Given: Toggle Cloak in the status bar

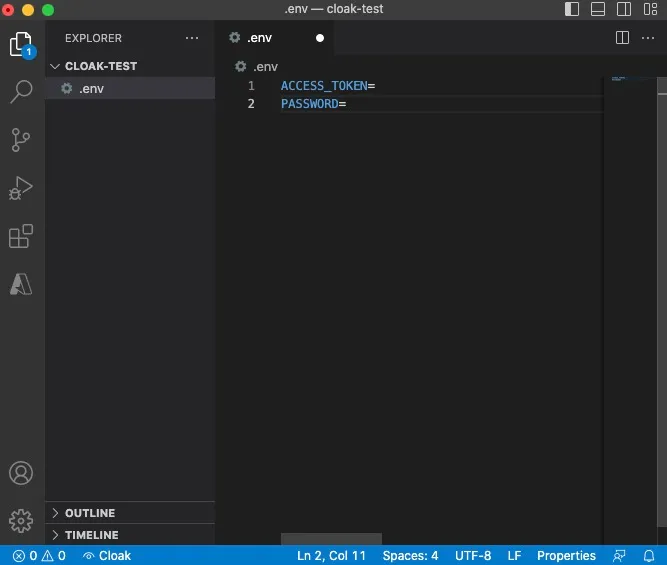Looking at the screenshot, I should tap(107, 555).
